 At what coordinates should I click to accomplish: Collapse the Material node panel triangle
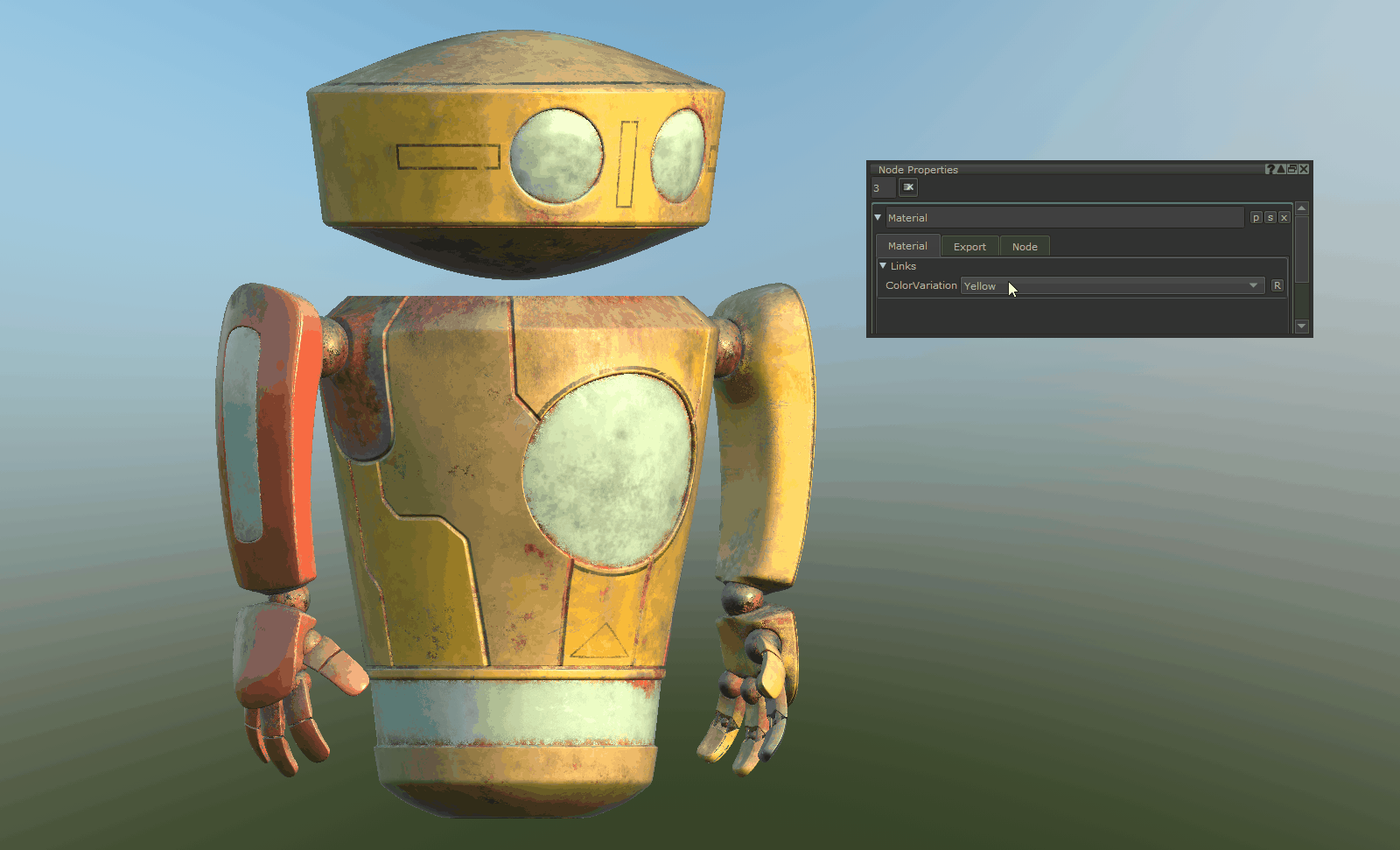(878, 217)
